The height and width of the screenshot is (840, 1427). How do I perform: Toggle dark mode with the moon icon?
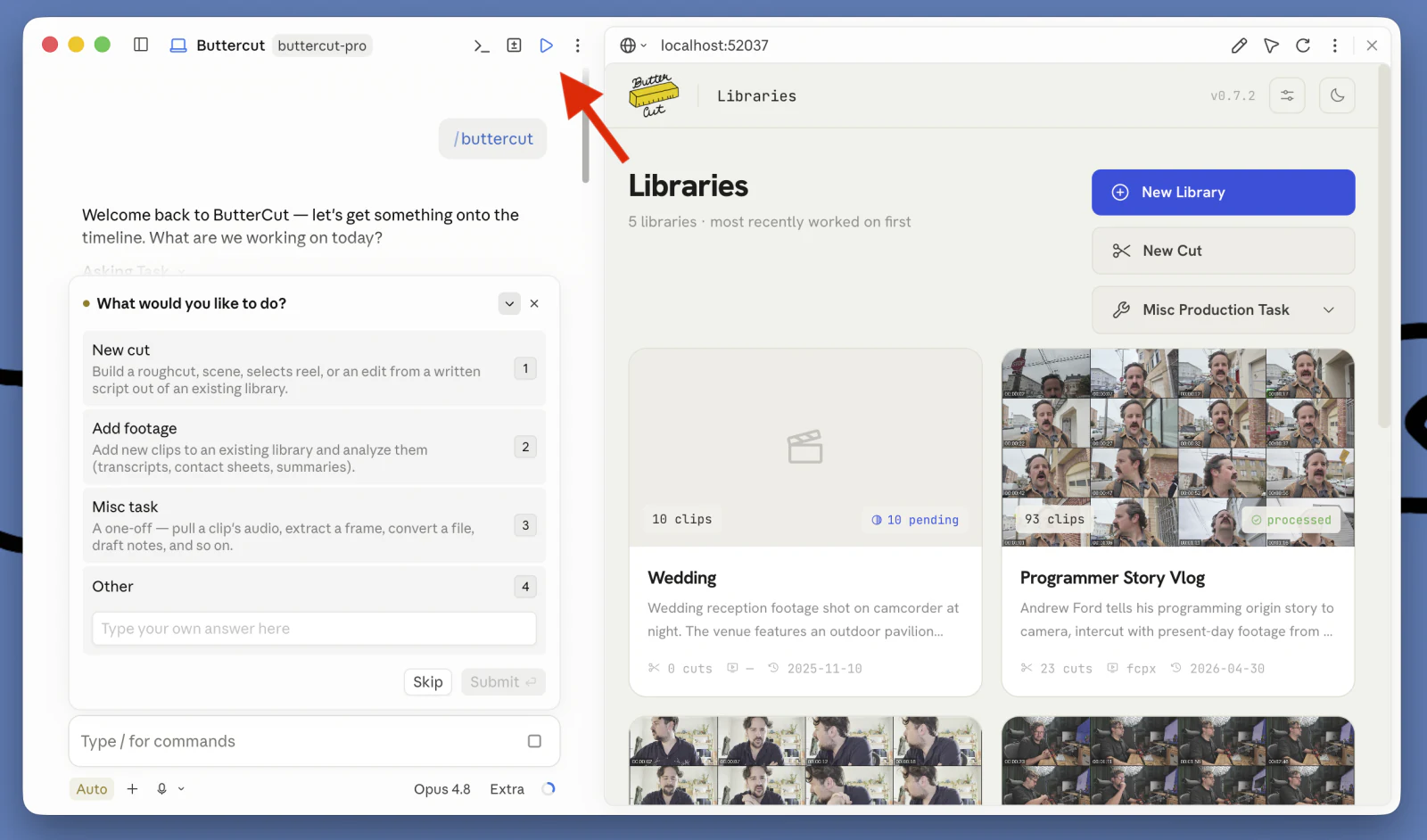pos(1337,95)
